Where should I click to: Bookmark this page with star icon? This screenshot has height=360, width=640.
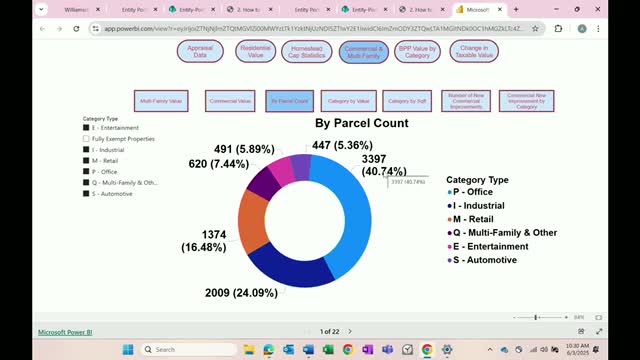(535, 29)
